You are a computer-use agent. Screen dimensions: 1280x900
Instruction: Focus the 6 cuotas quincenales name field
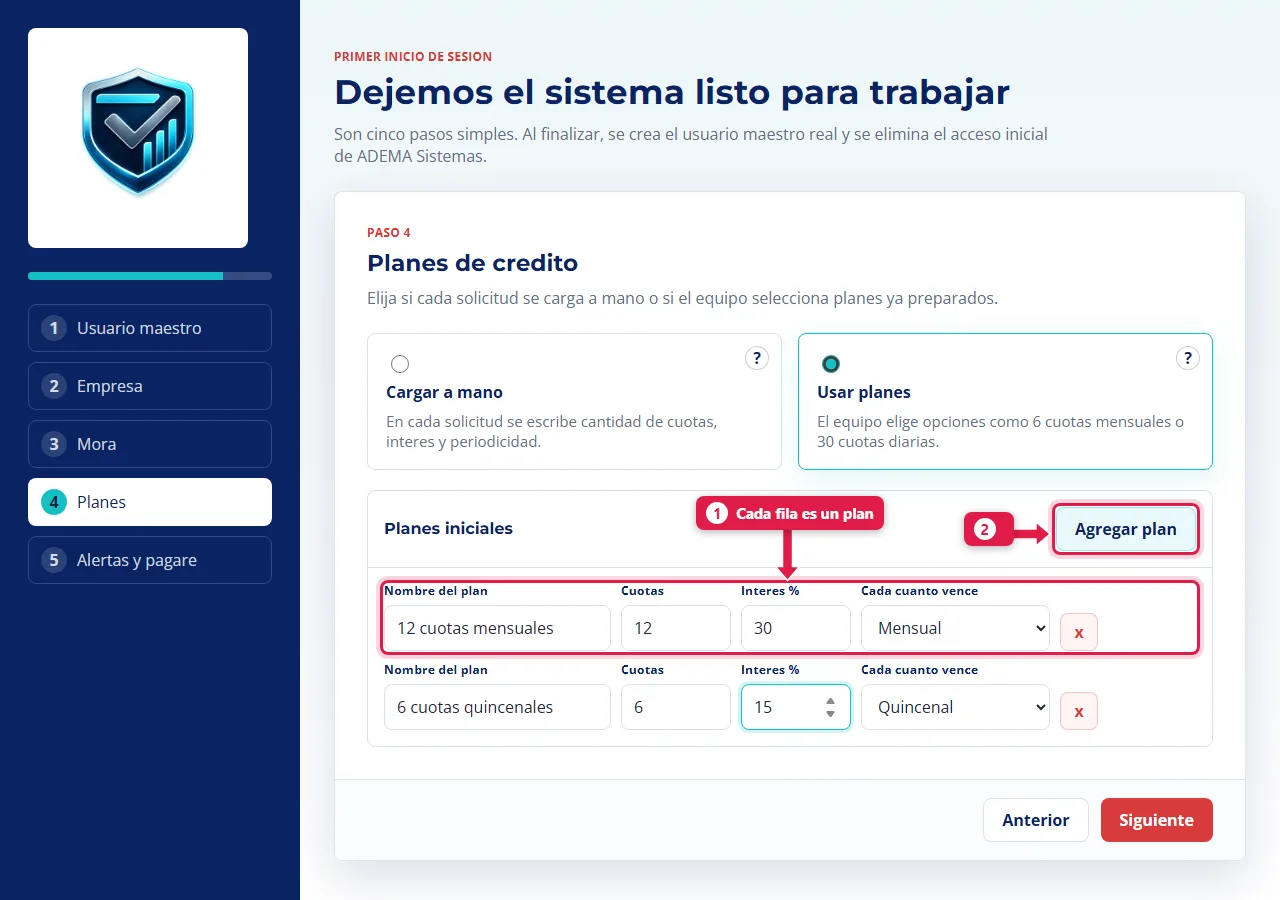[497, 707]
